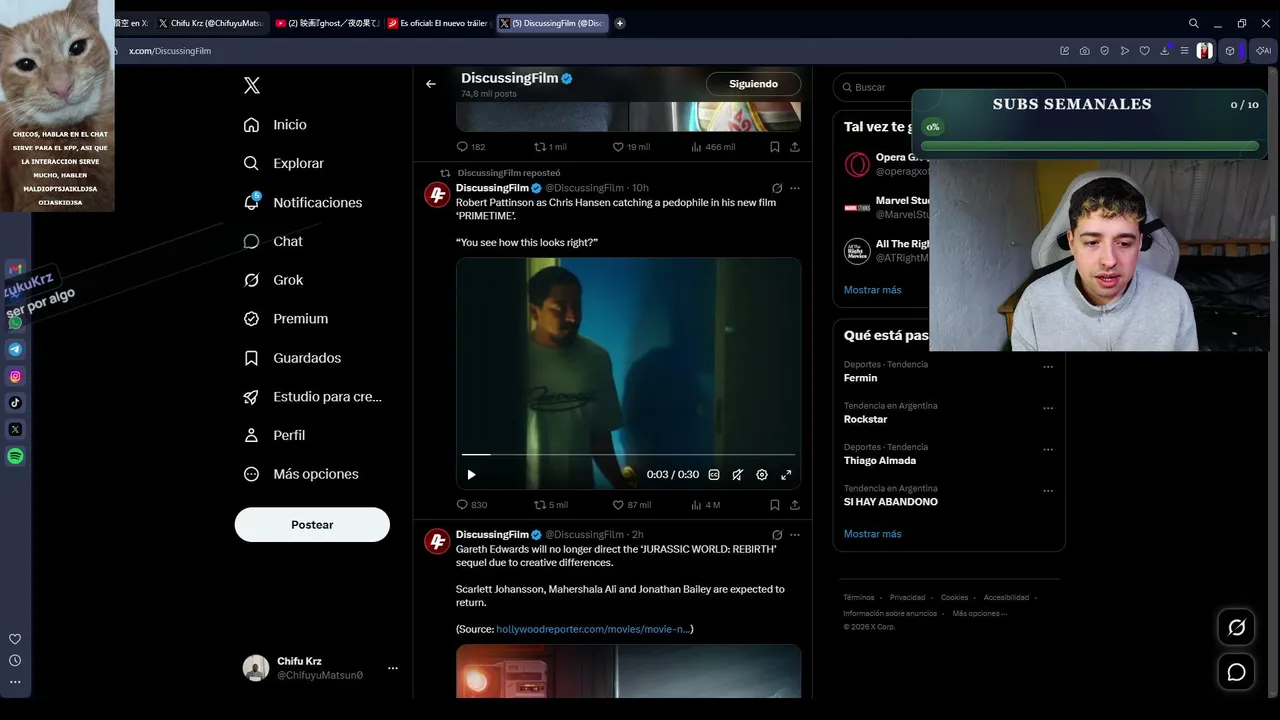Expand the Más opciones menu
The height and width of the screenshot is (720, 1280).
(300, 474)
